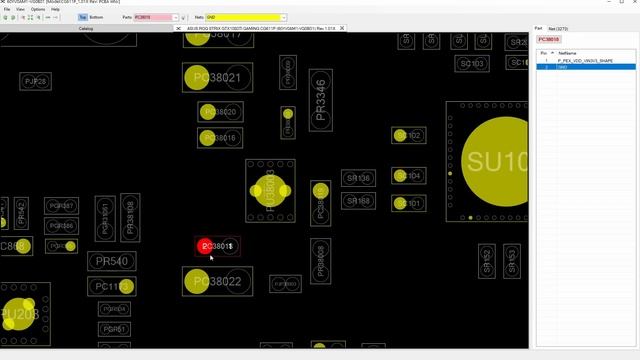Click the four-arrows fit-to-view toolbar icon

pos(30,18)
